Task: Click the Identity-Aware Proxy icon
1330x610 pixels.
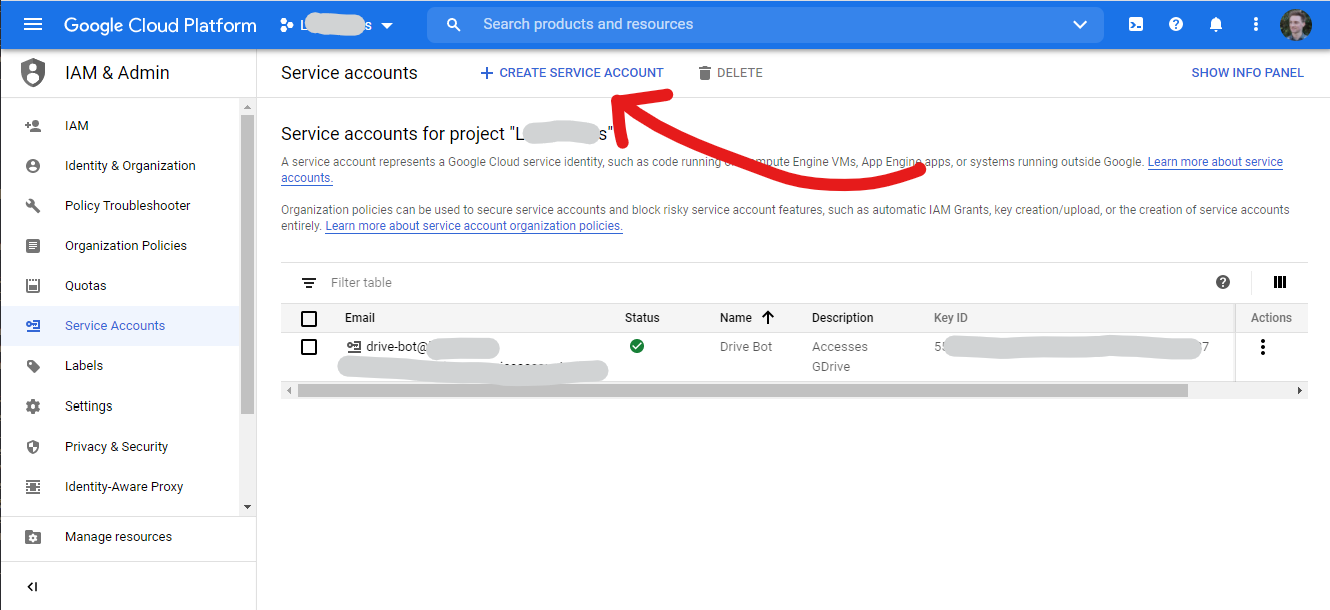Action: (x=33, y=487)
